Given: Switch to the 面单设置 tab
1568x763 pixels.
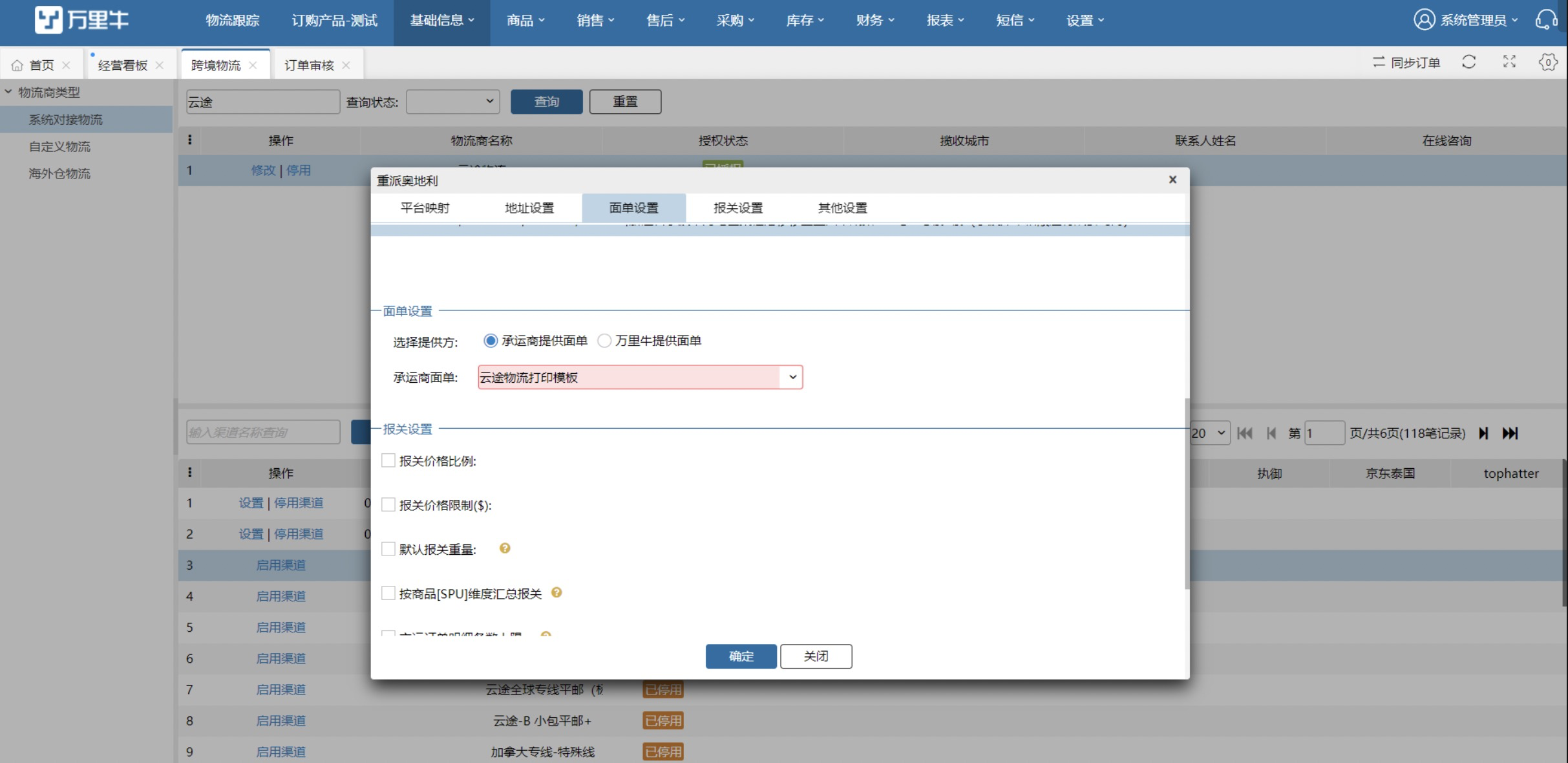Looking at the screenshot, I should (x=633, y=208).
